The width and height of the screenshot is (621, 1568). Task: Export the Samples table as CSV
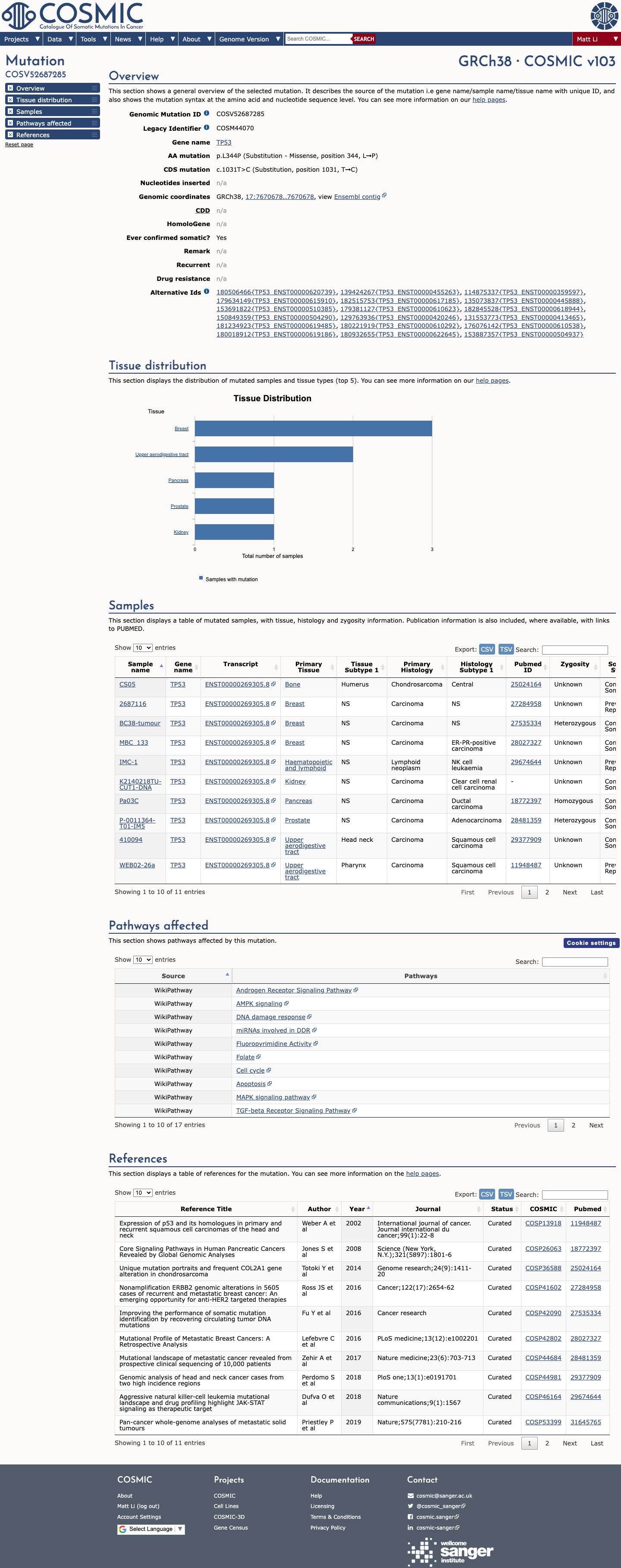pyautogui.click(x=486, y=649)
